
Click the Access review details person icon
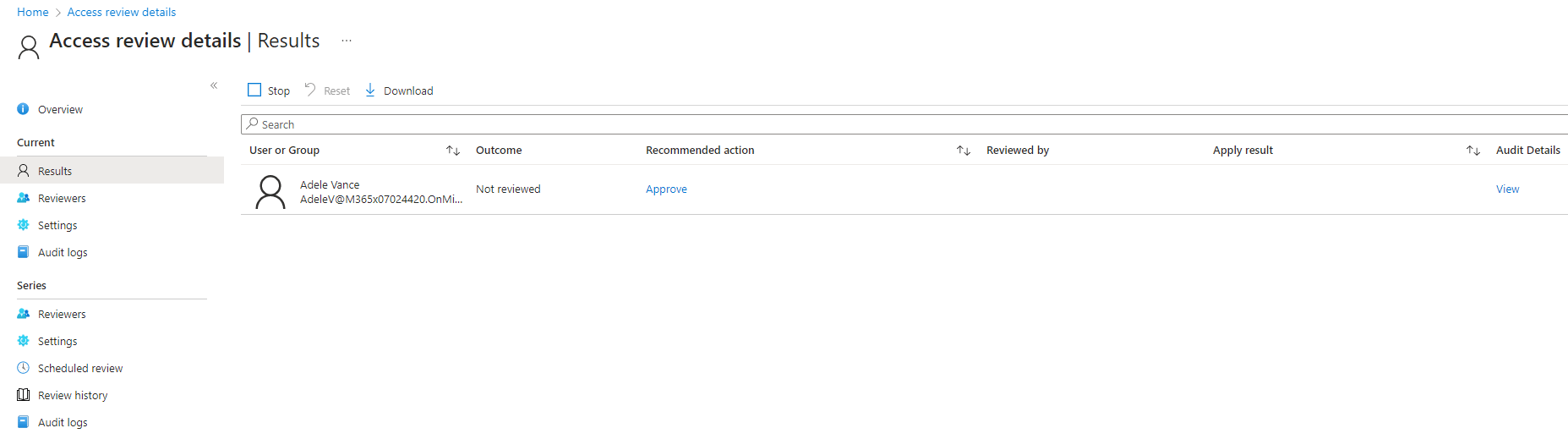click(x=29, y=47)
